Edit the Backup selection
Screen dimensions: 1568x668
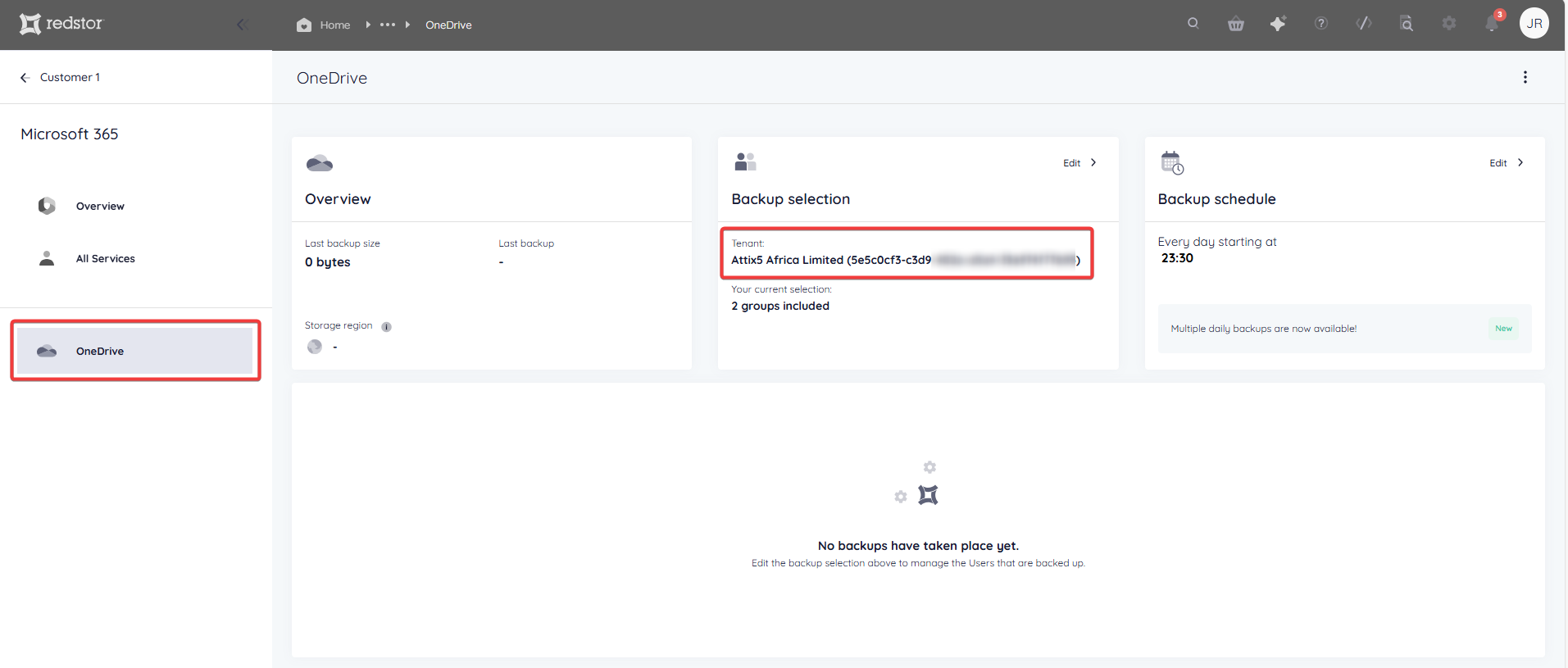pos(1071,163)
